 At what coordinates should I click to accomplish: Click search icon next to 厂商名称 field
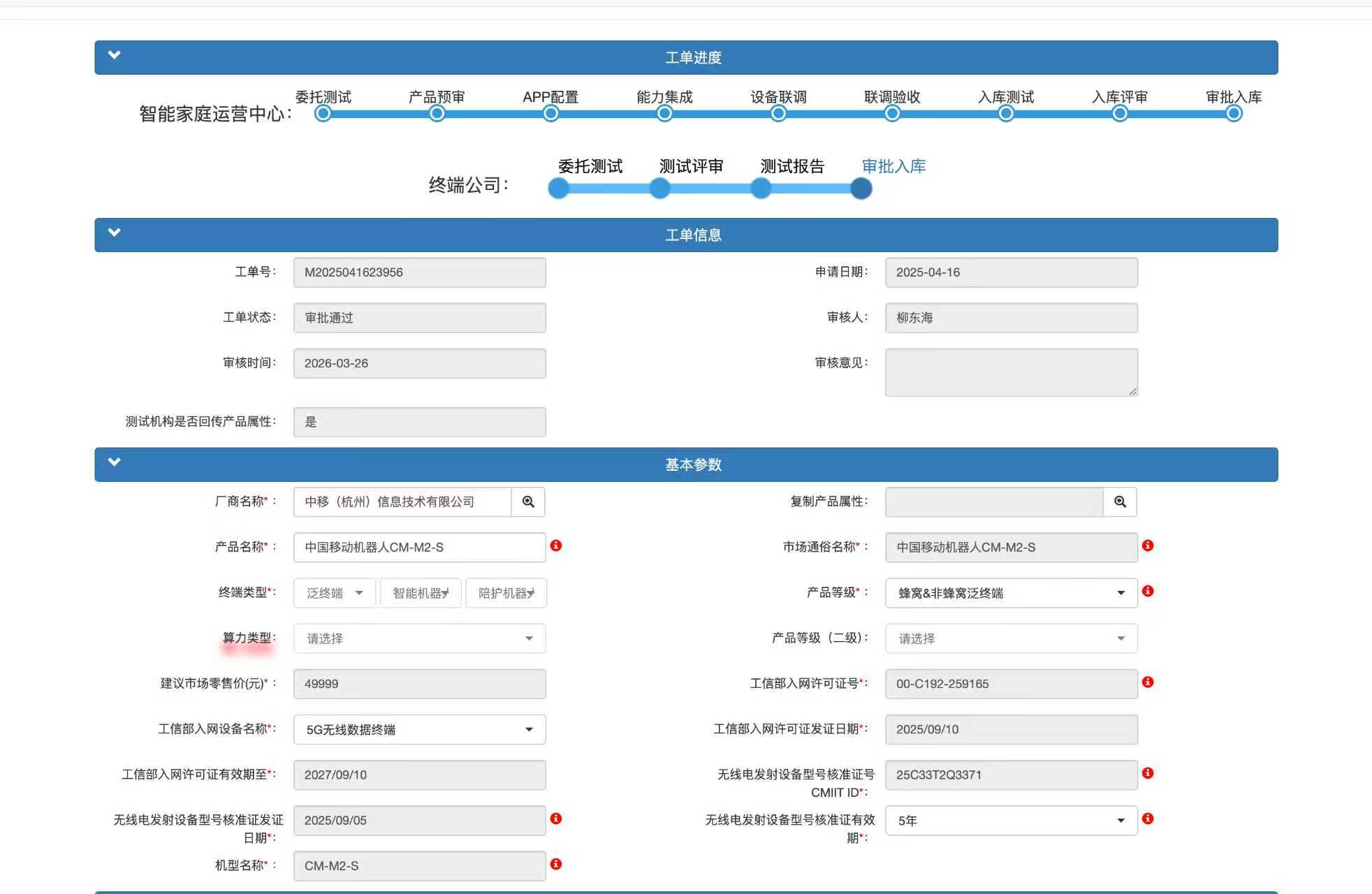click(x=528, y=501)
